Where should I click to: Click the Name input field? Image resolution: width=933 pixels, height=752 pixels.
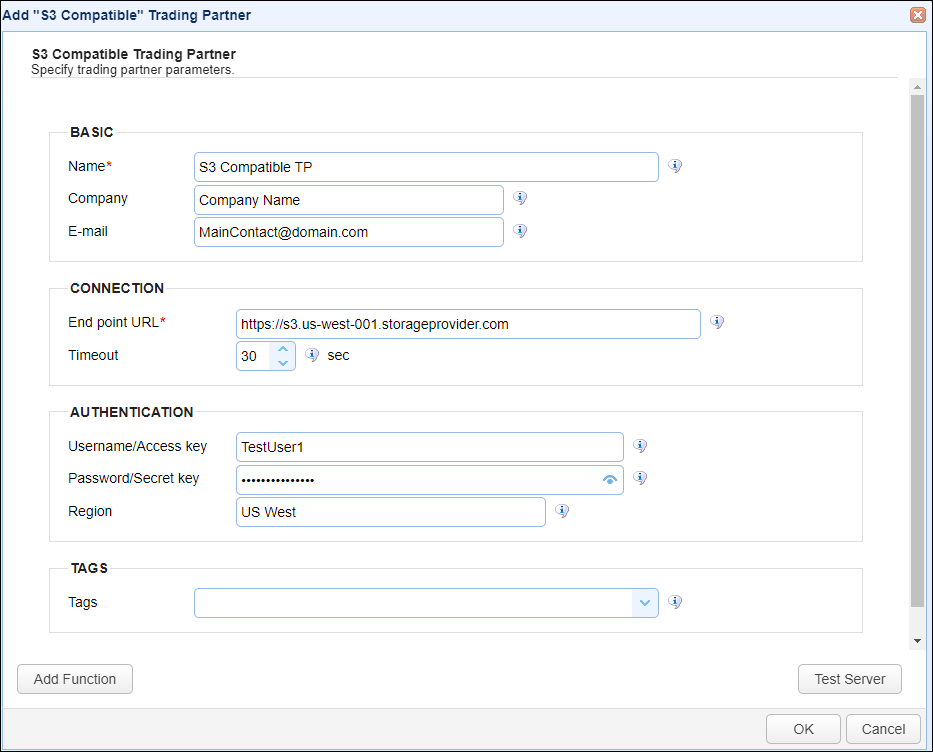click(426, 167)
